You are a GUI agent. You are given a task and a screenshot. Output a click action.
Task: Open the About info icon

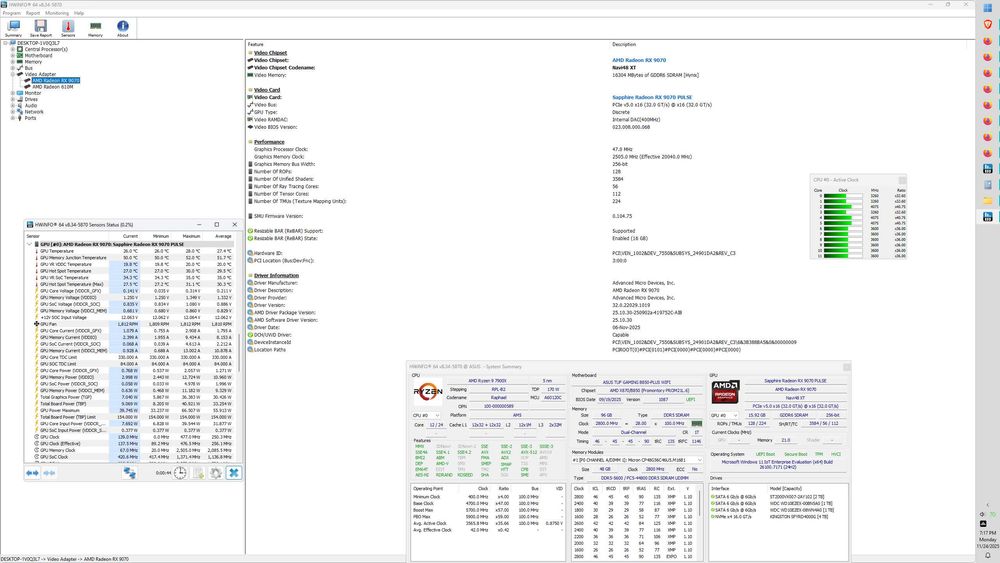pos(122,28)
